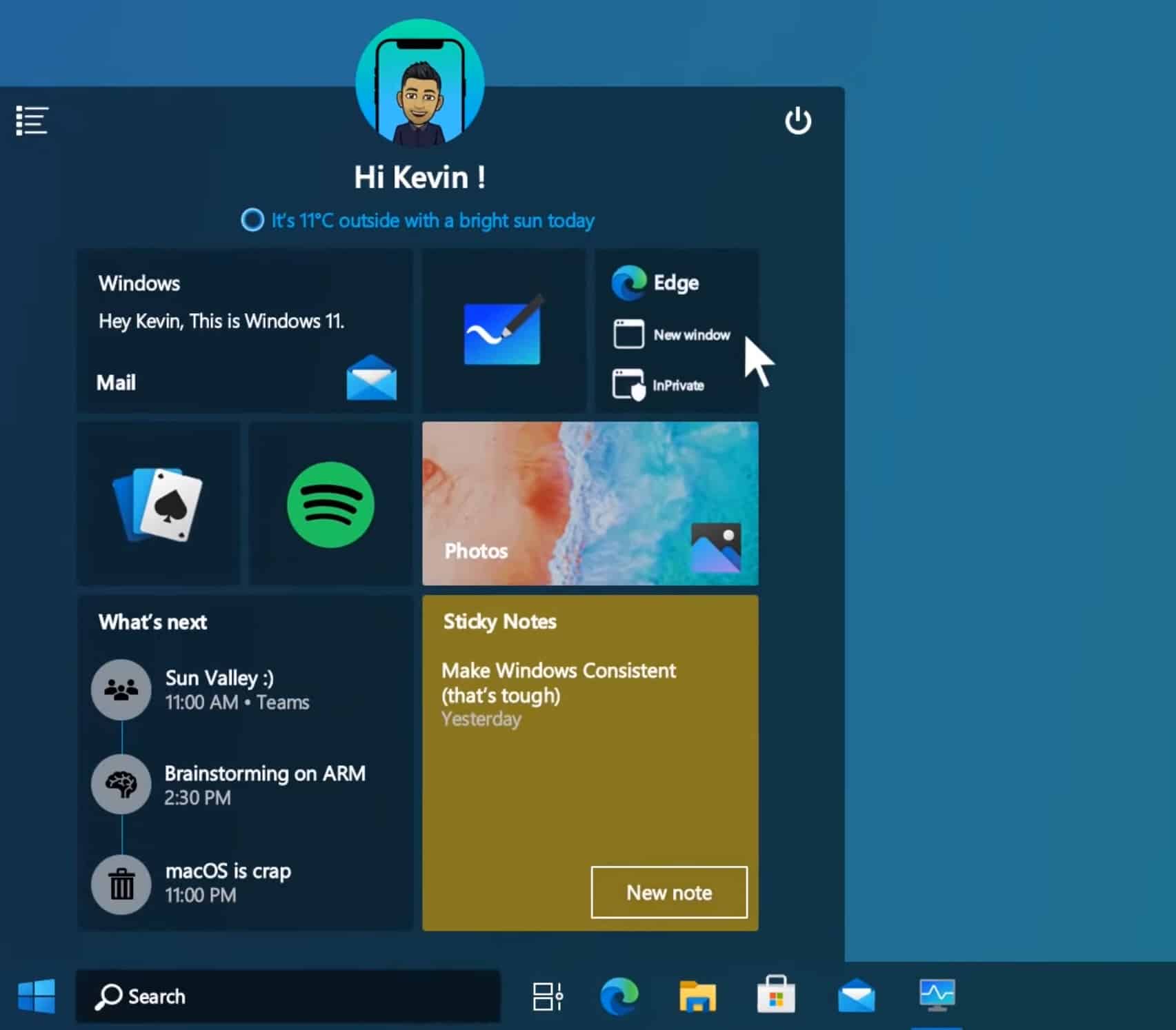
Task: Expand the all apps list icon
Action: [x=32, y=121]
